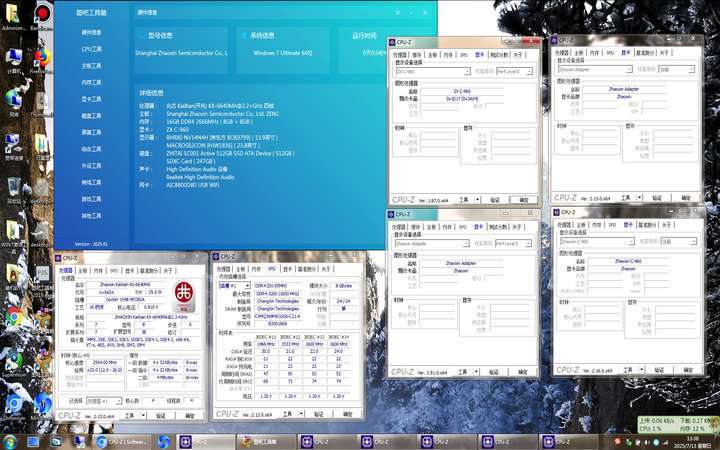Switch to the Chrome 'CPU-Z | Softwa...' taskbar button

coord(123,442)
